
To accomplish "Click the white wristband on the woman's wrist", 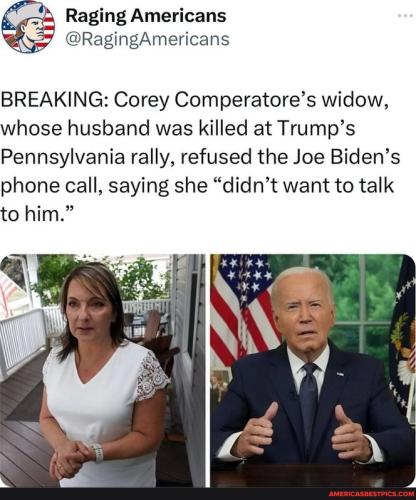I will [97, 453].
